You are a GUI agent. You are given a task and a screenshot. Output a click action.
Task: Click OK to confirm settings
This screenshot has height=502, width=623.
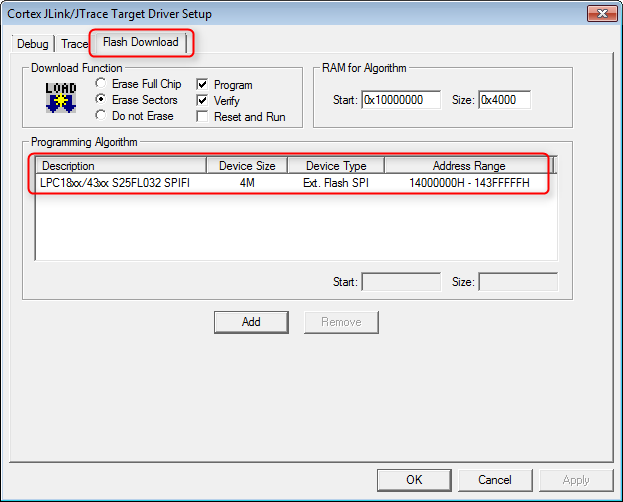tap(414, 480)
